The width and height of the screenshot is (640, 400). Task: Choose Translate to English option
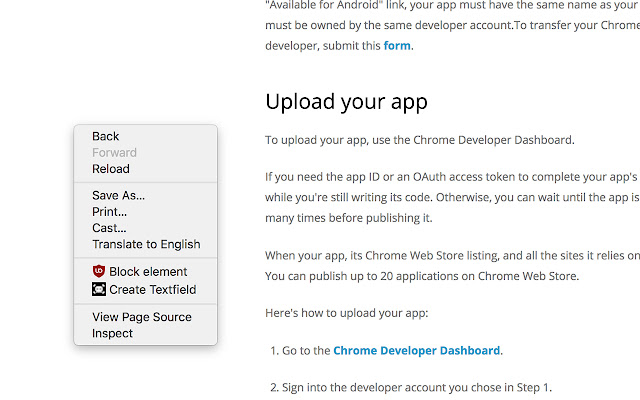(x=145, y=244)
